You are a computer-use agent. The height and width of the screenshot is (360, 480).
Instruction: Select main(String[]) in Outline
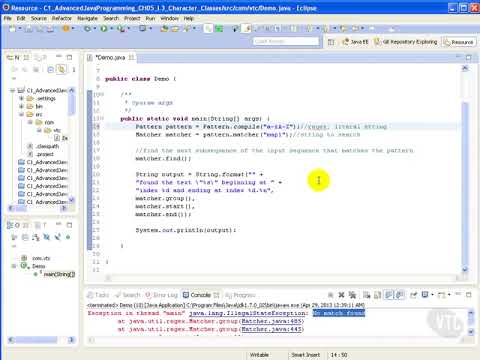55,274
